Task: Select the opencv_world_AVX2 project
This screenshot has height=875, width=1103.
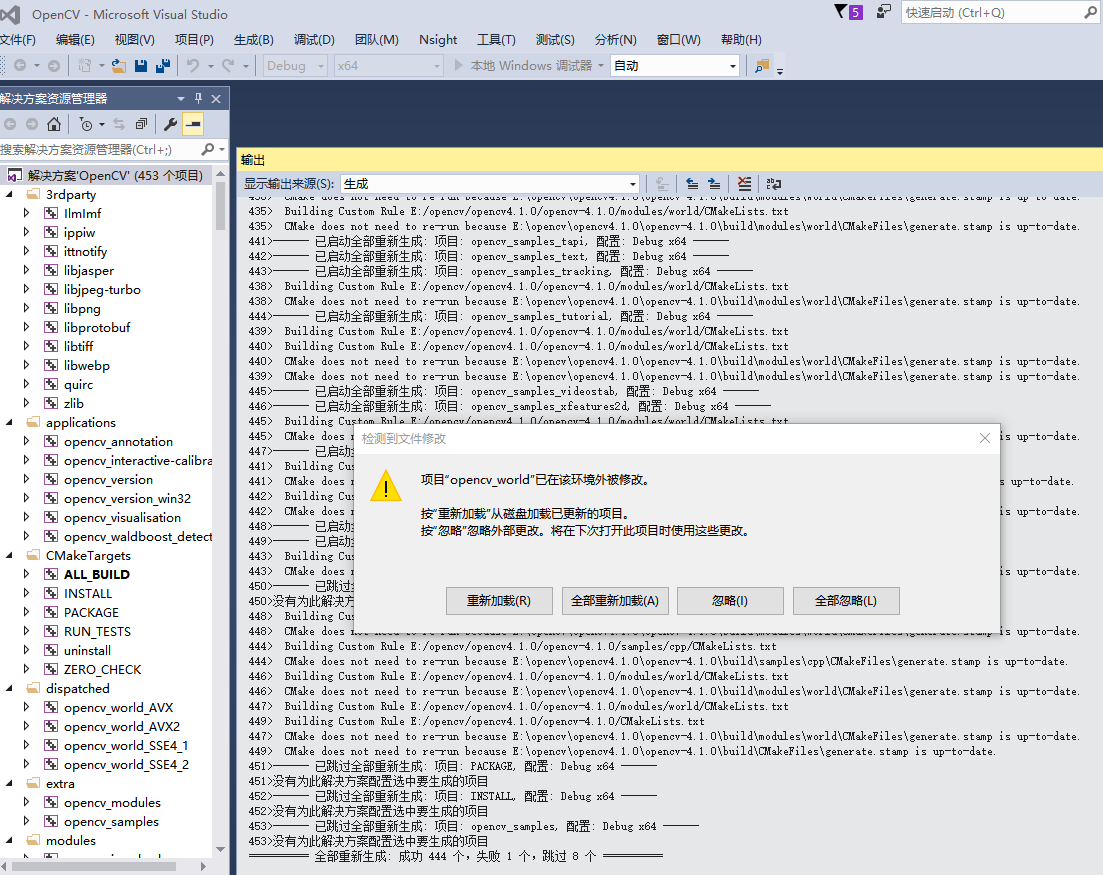Action: coord(122,726)
